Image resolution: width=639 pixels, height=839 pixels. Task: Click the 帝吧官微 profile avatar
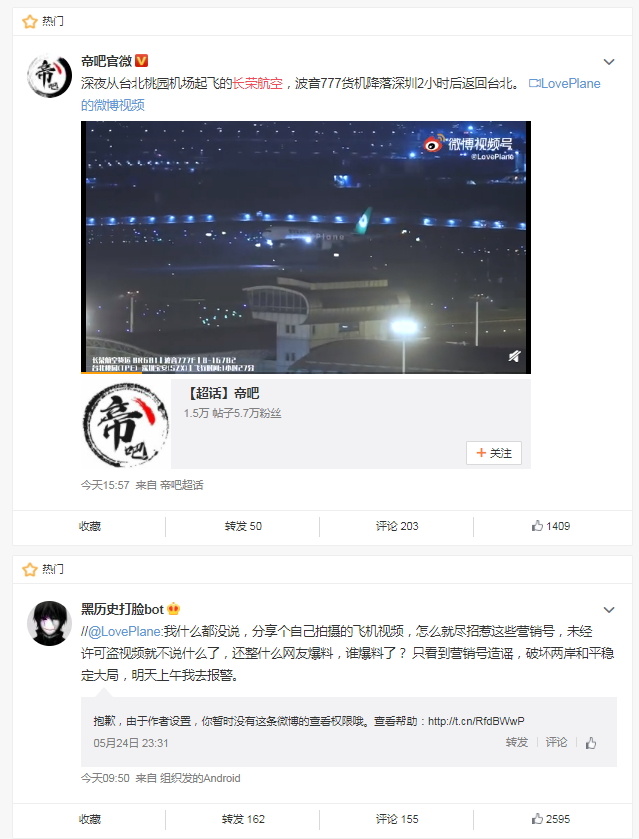49,75
